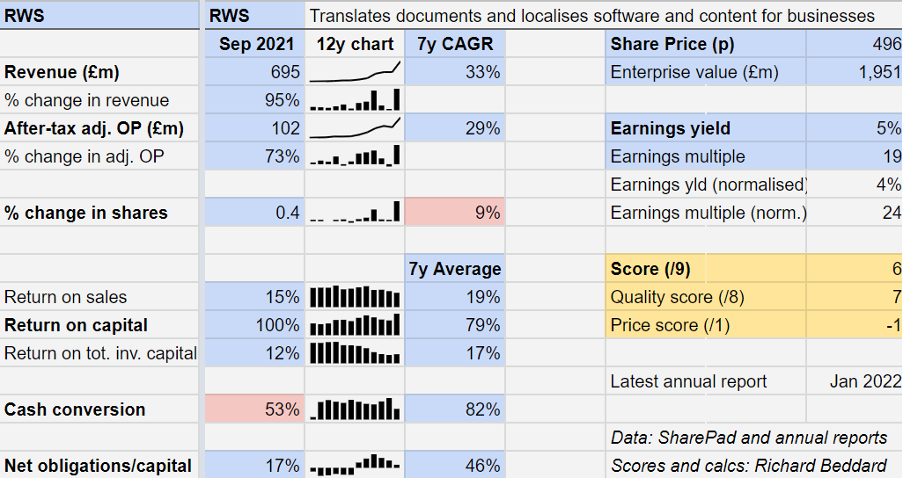Select the 29% OP CAGR cell
The image size is (902, 478).
pos(455,128)
